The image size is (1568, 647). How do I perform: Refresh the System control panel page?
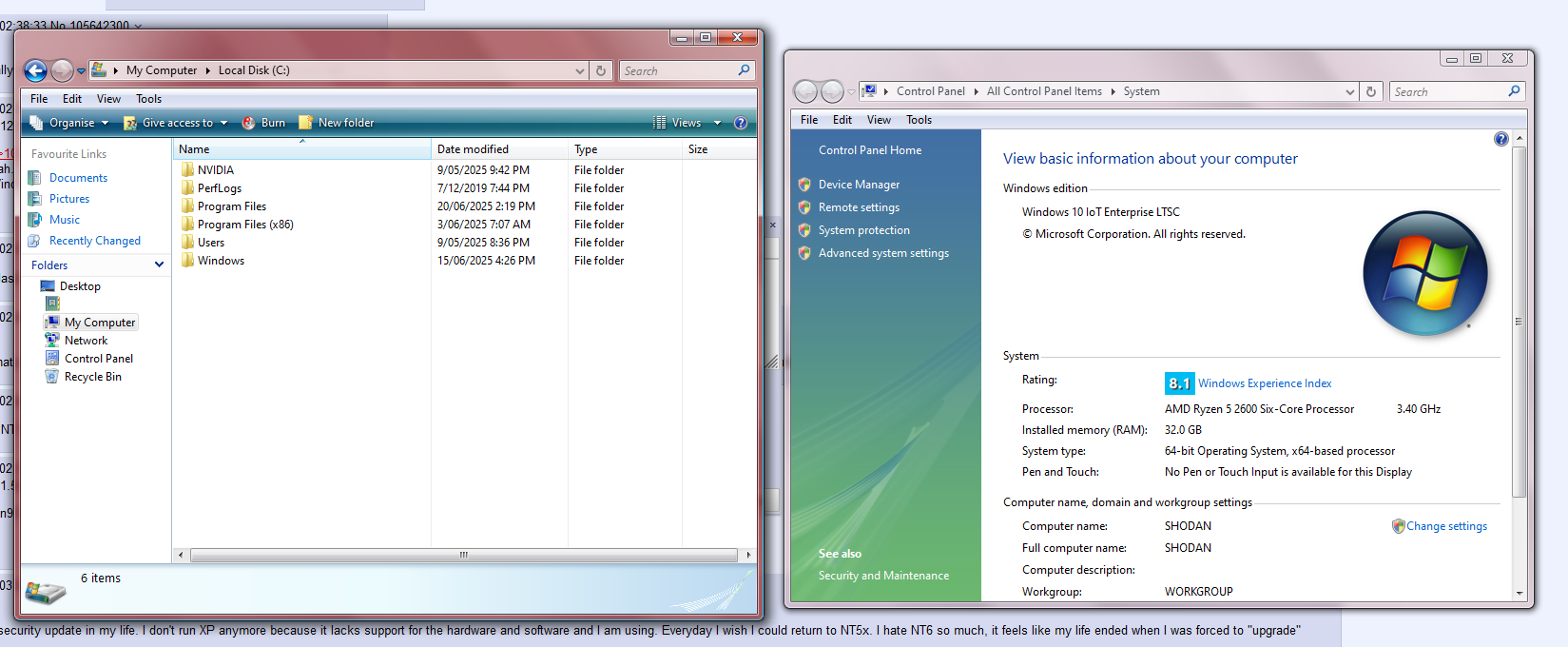point(1371,91)
